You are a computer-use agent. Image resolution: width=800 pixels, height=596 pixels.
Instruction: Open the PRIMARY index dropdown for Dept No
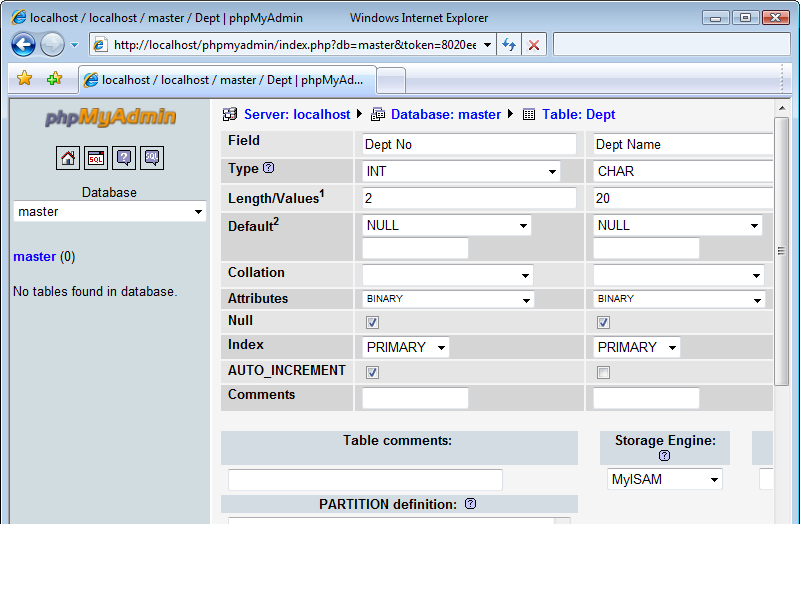406,347
